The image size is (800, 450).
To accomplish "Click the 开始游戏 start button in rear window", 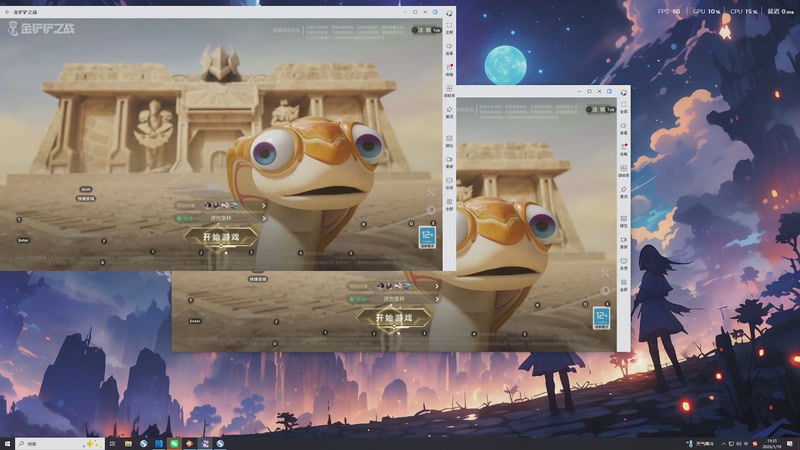I will (394, 318).
